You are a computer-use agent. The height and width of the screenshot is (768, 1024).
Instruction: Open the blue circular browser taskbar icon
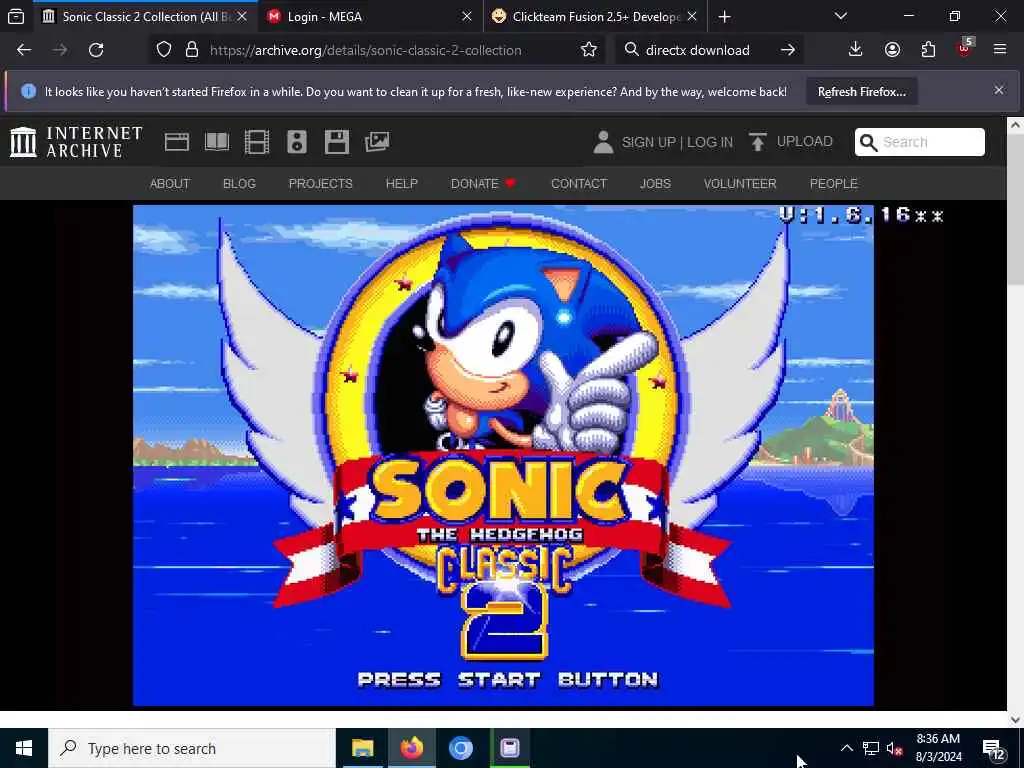pyautogui.click(x=460, y=748)
